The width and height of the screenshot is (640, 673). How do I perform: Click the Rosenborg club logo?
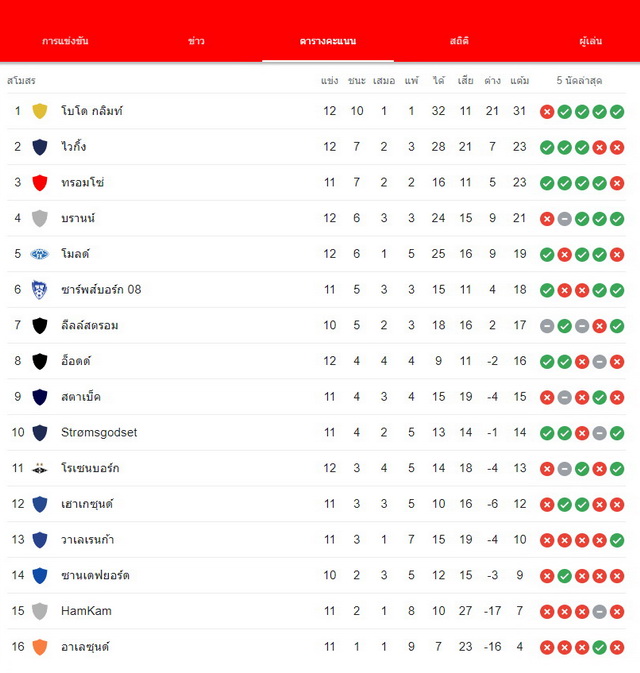[39, 468]
